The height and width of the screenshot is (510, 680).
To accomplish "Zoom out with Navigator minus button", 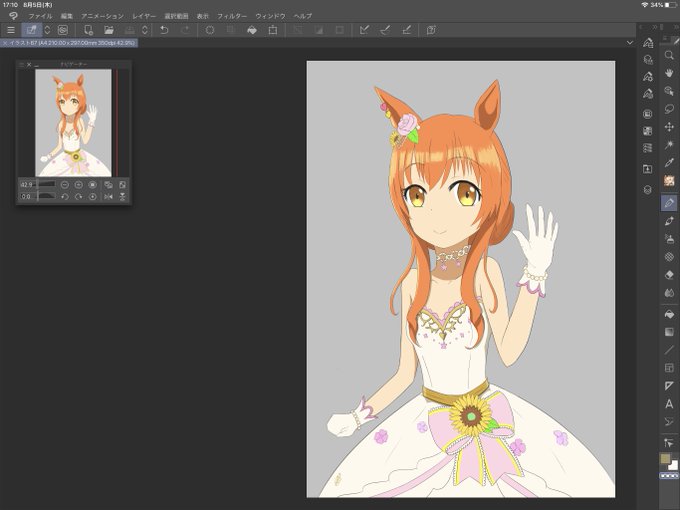I will point(64,185).
